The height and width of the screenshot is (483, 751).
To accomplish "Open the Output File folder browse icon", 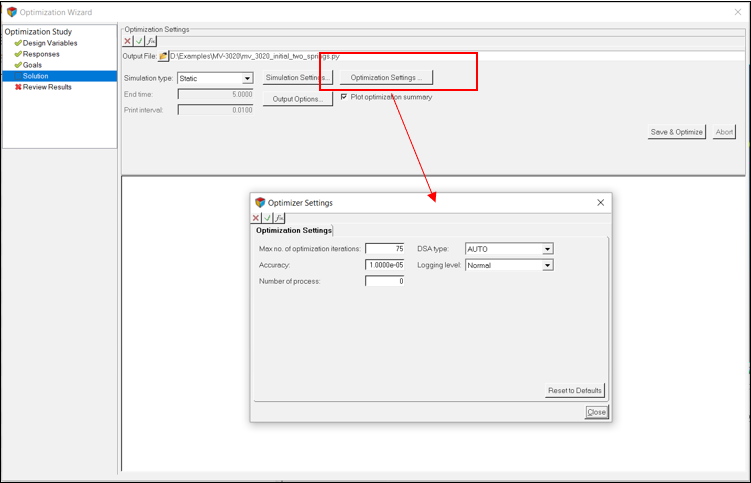I will pos(163,57).
